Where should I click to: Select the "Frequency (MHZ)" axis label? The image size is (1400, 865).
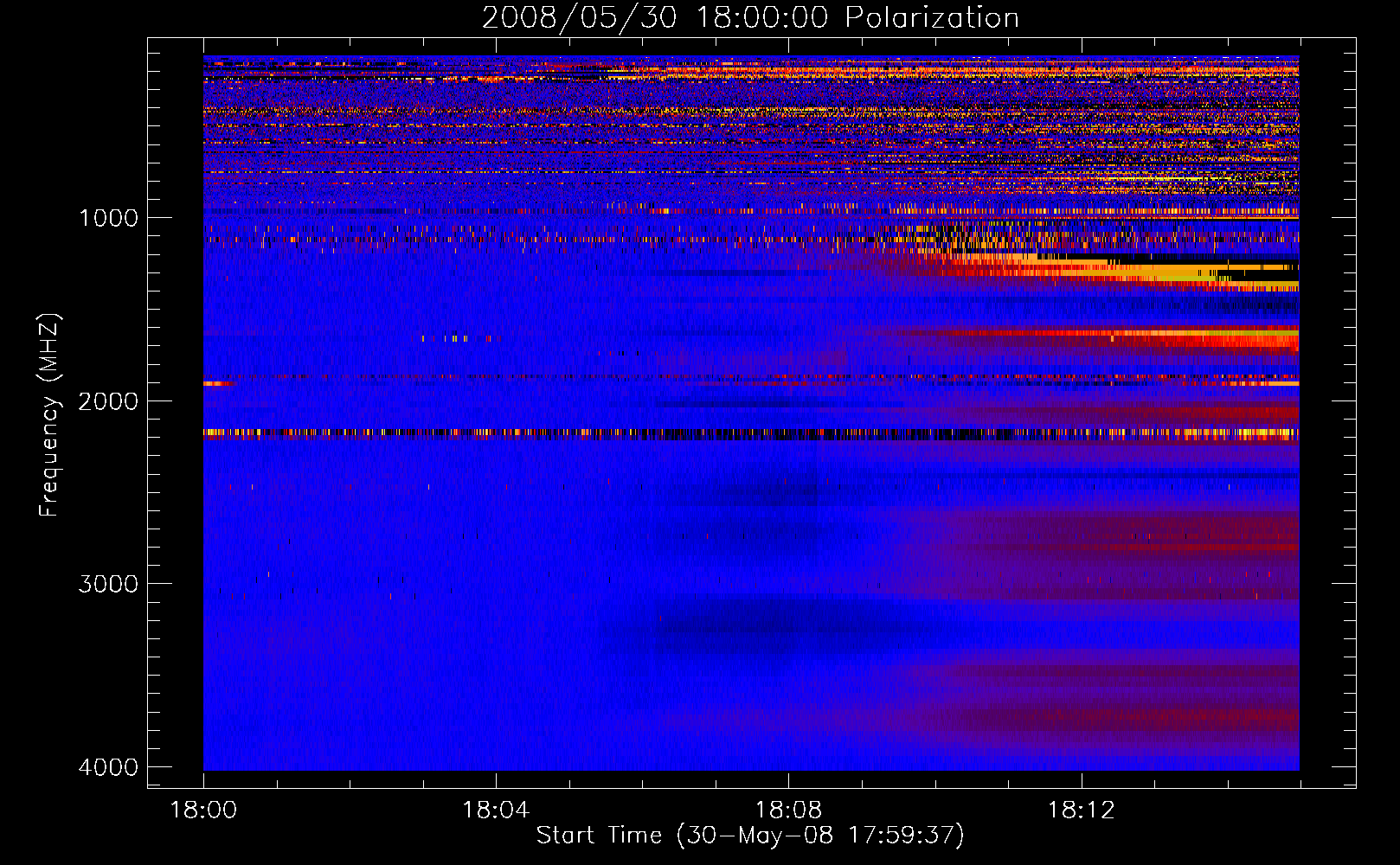coord(50,415)
